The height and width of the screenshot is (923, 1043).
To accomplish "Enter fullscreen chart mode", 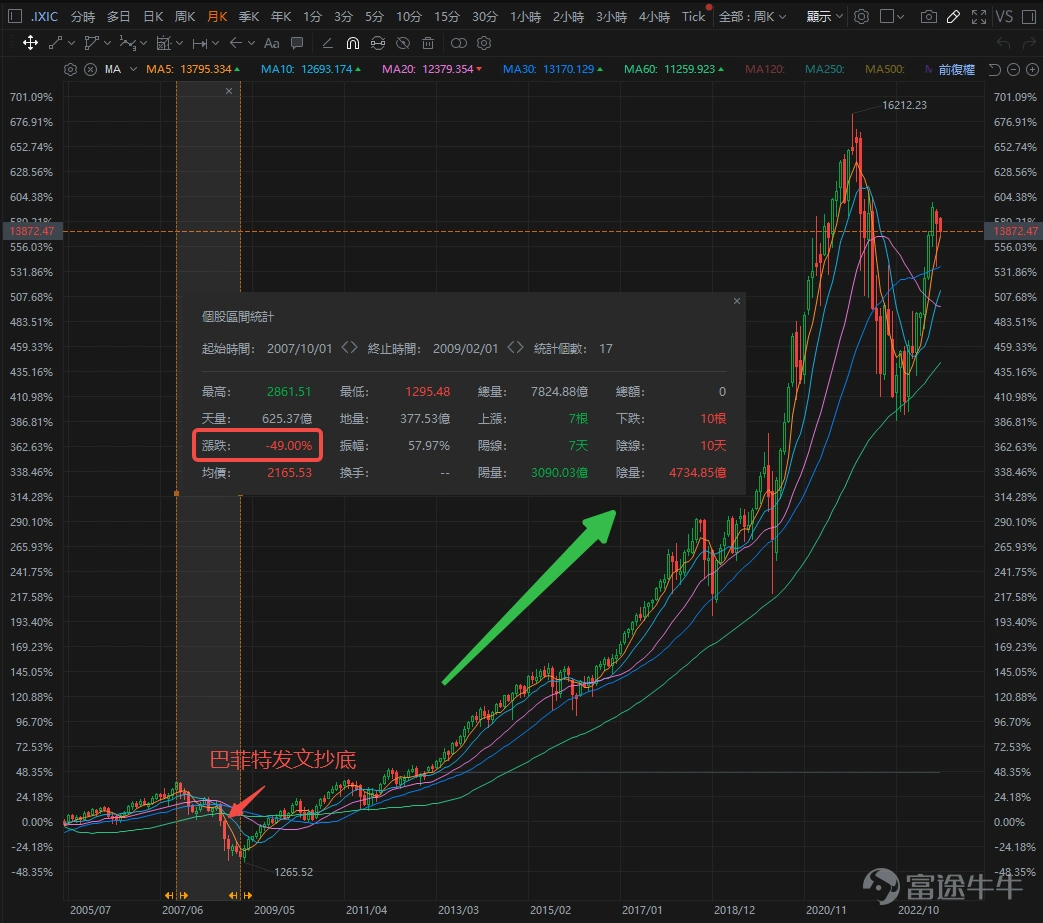I will pos(978,17).
